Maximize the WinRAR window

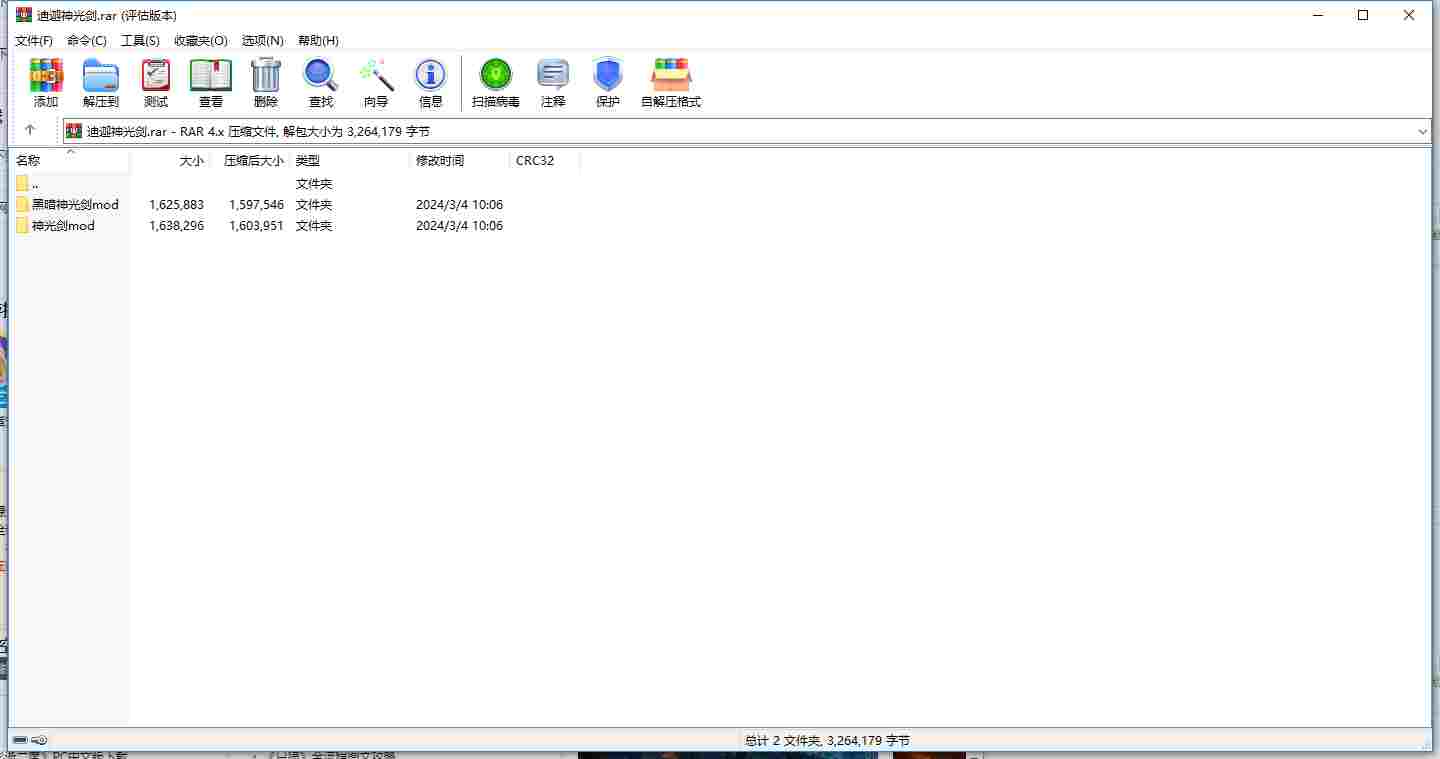1362,15
